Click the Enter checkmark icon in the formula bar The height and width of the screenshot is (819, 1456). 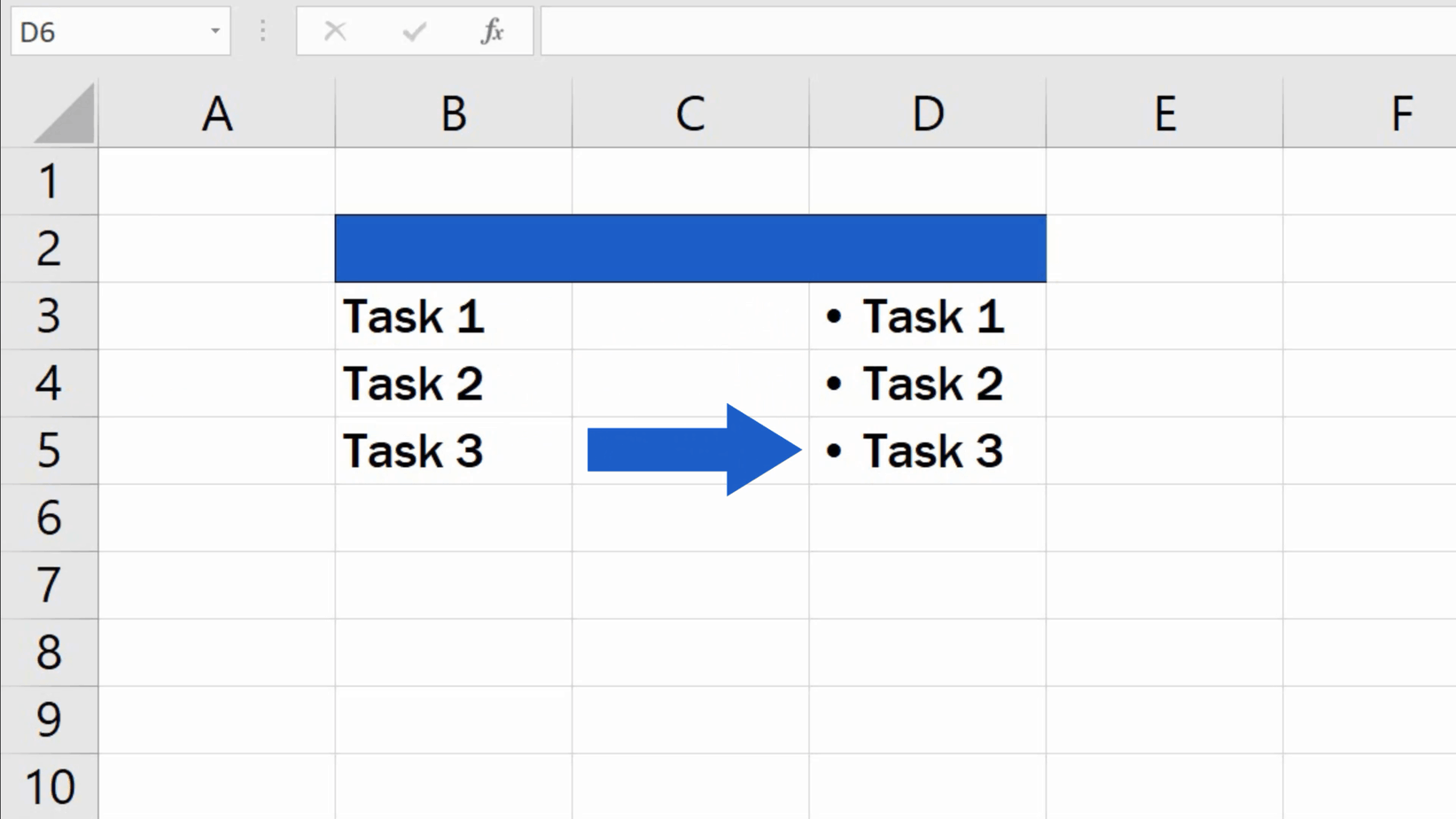(413, 30)
